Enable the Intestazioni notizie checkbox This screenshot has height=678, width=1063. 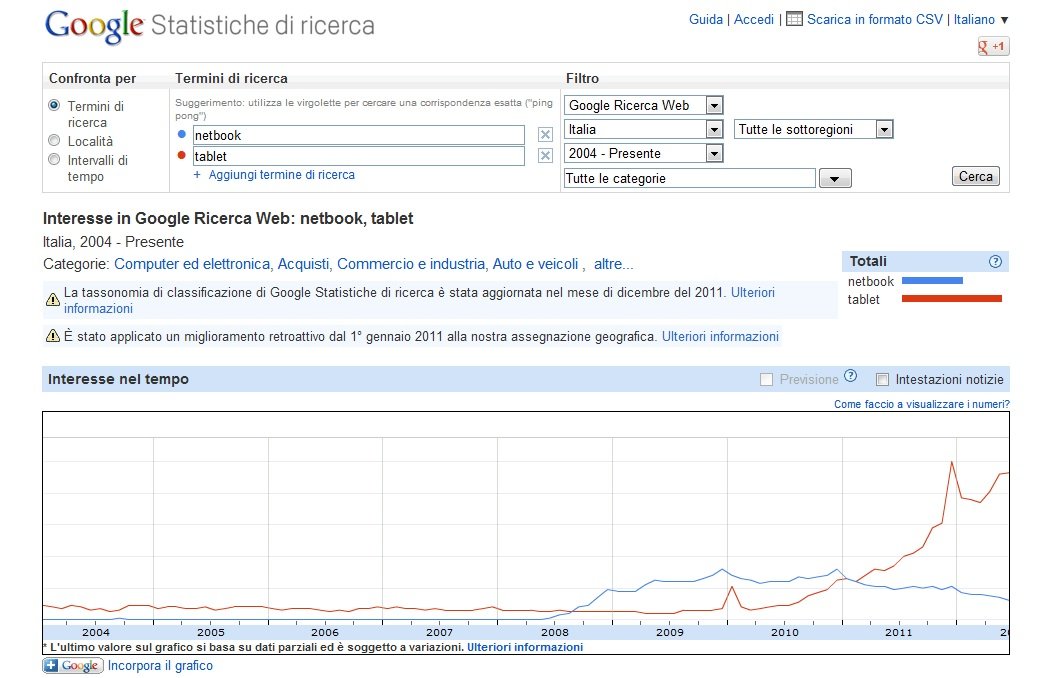pos(883,380)
